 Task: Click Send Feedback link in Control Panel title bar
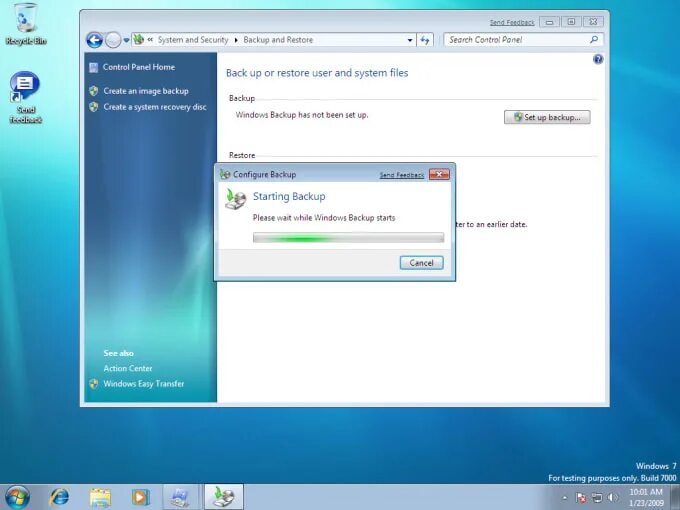512,23
